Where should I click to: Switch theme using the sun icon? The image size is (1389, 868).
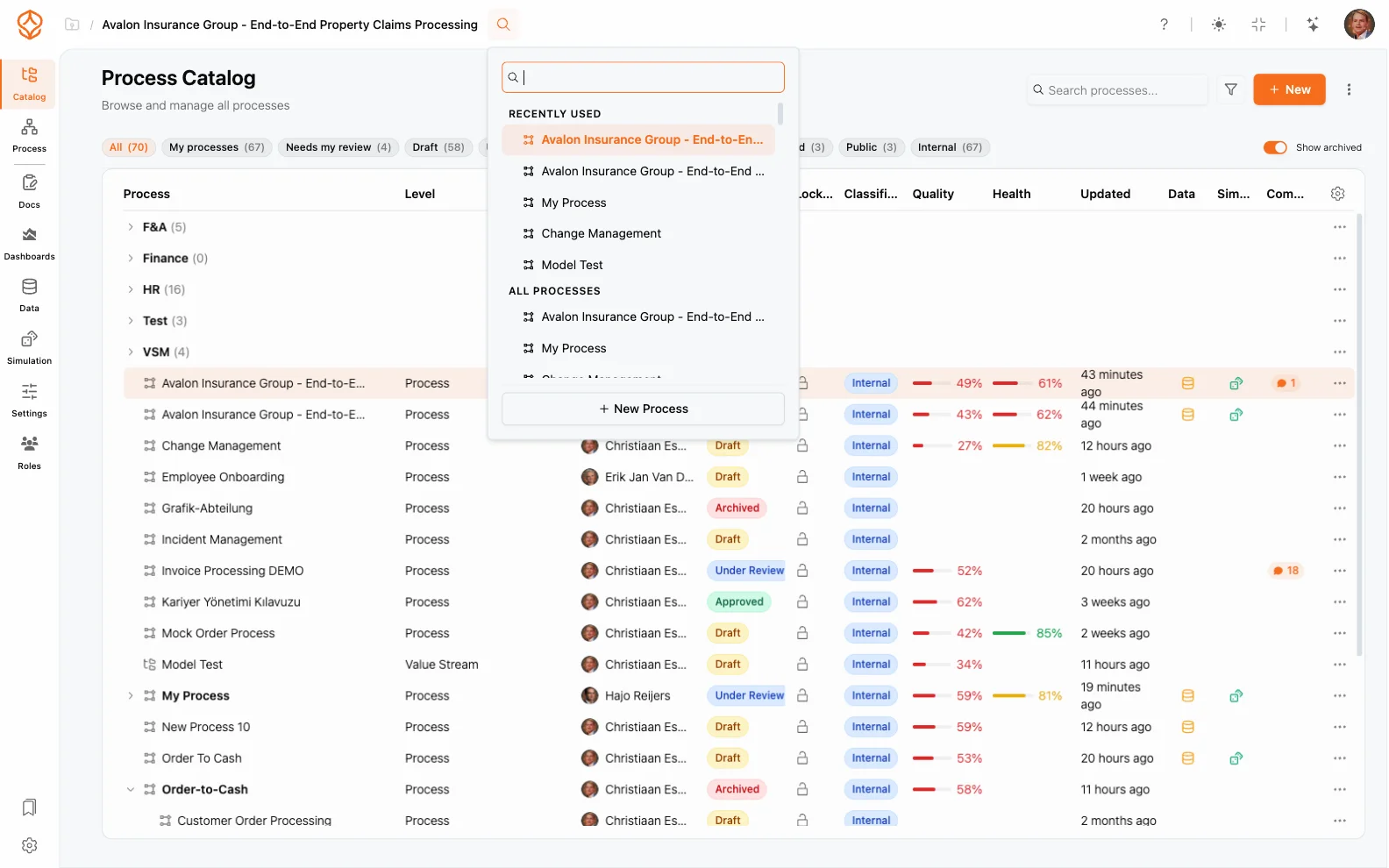(1218, 25)
